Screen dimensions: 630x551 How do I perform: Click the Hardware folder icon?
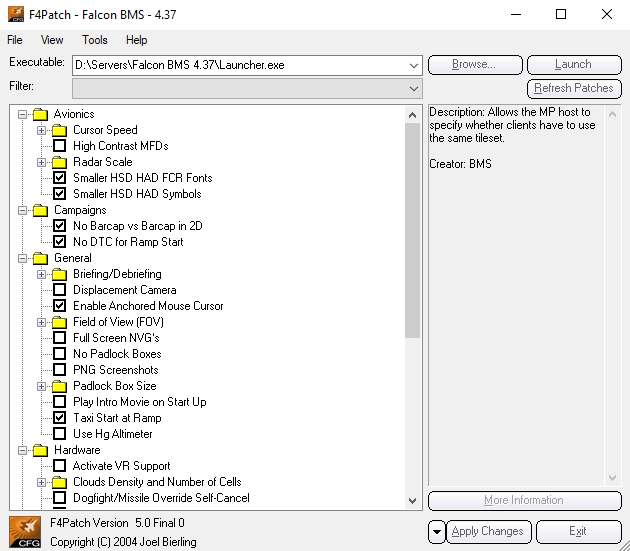click(x=40, y=450)
